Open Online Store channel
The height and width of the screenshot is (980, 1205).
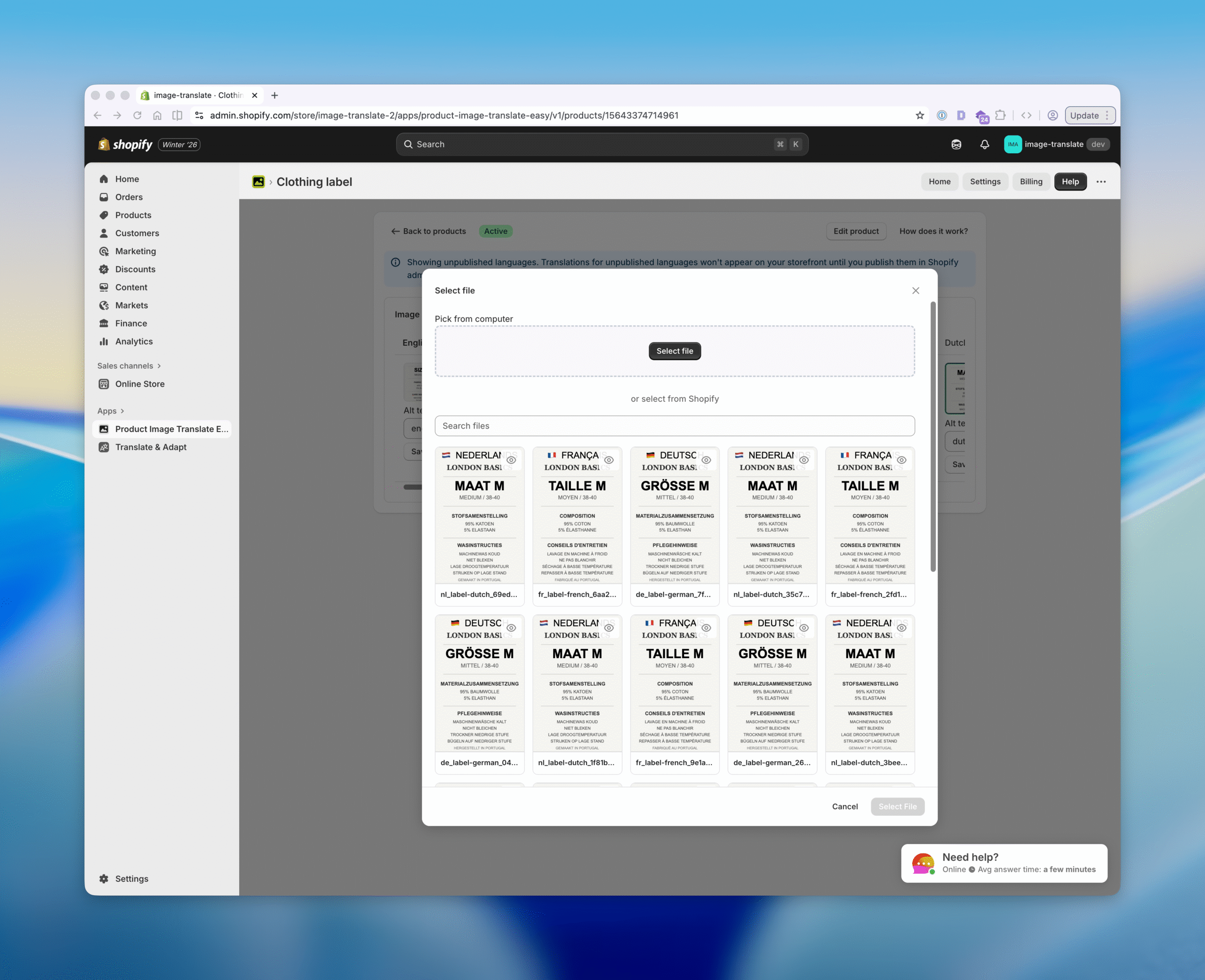[139, 384]
